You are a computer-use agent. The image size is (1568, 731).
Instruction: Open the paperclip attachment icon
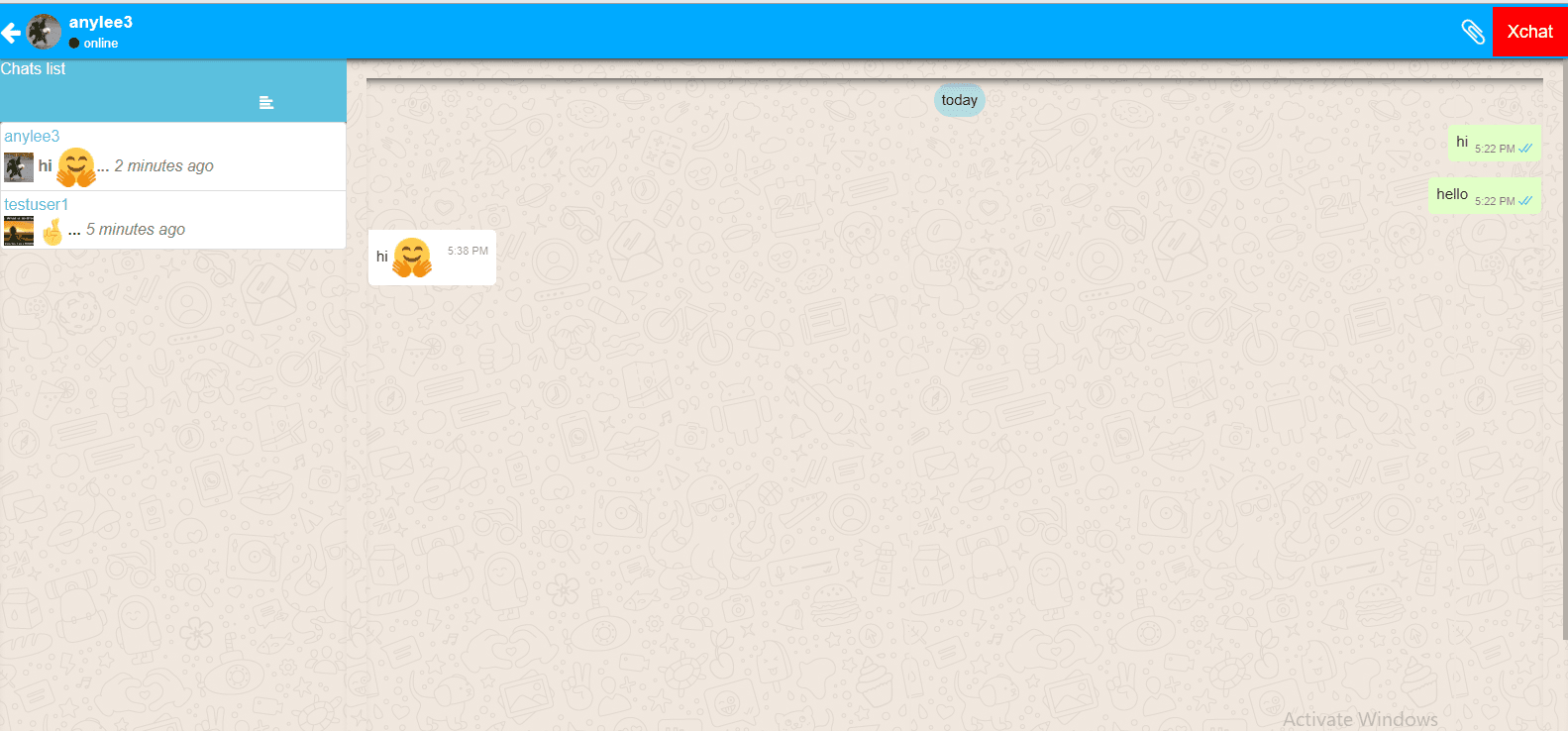1473,32
